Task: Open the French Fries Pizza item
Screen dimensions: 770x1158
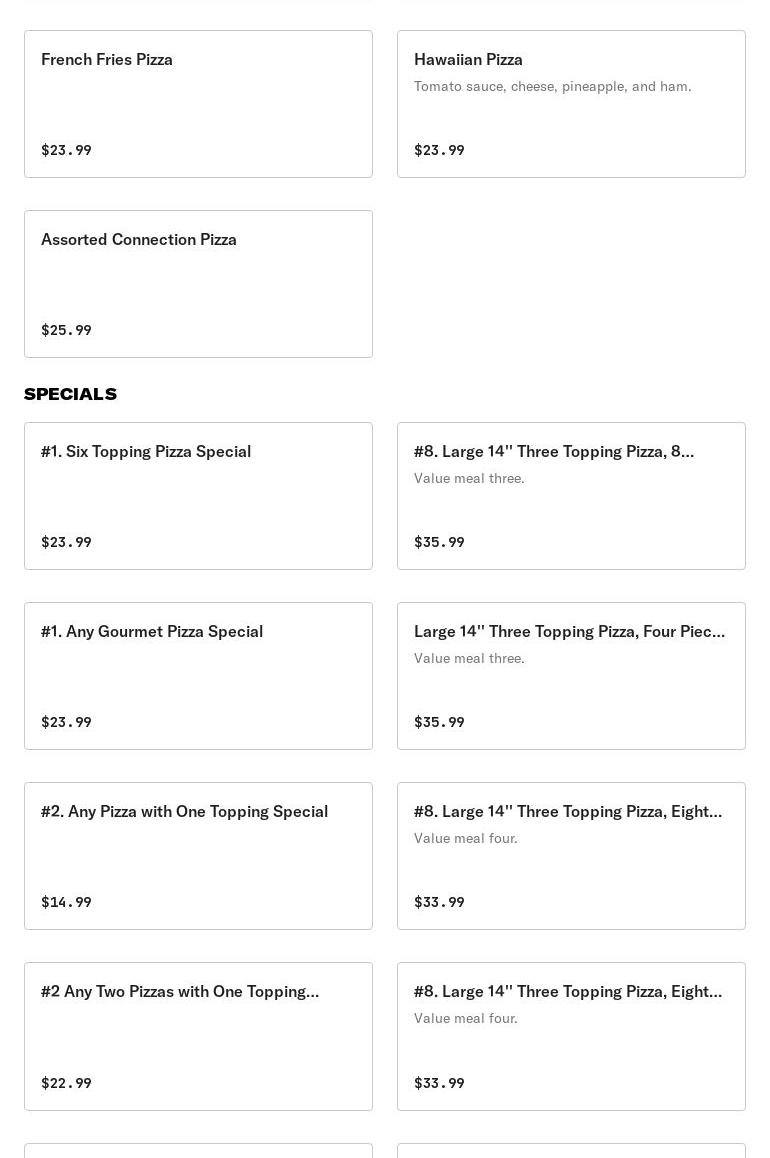Action: (x=198, y=104)
